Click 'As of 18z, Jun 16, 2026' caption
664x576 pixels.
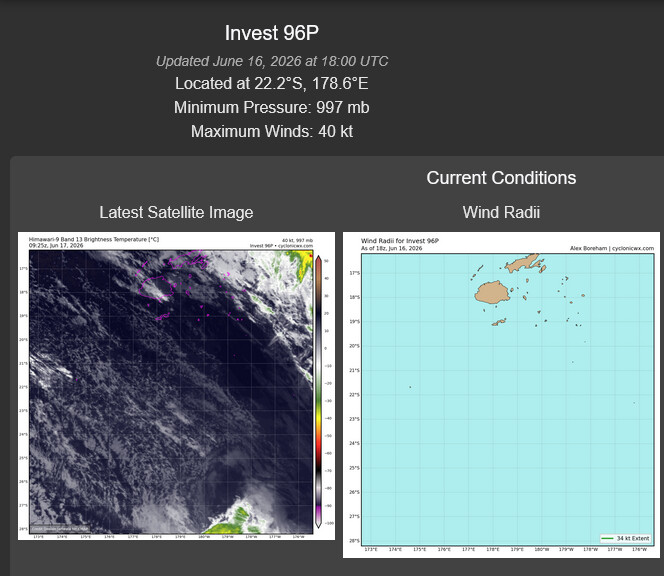pos(391,248)
